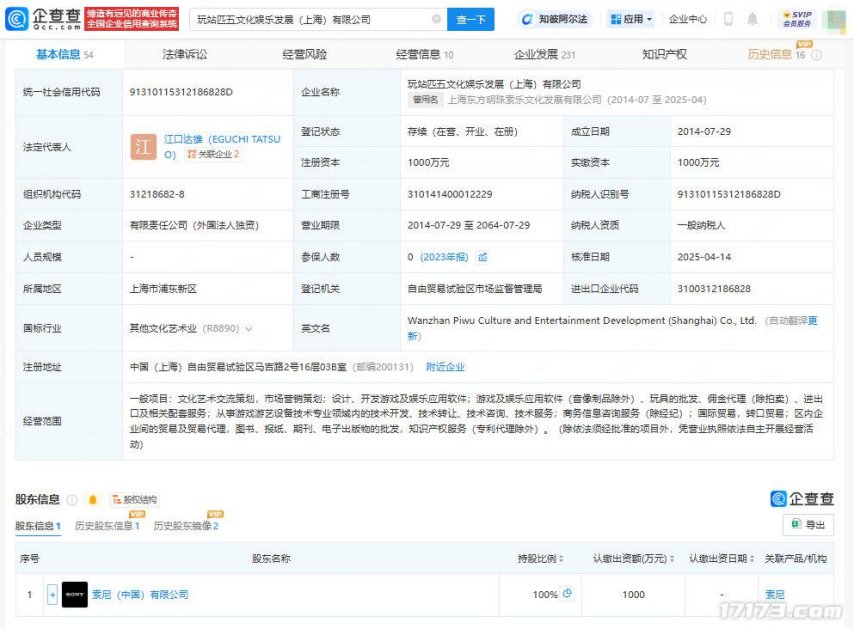The width and height of the screenshot is (854, 629).
Task: Select the 历史股东信息 sub-tab
Action: pos(107,525)
